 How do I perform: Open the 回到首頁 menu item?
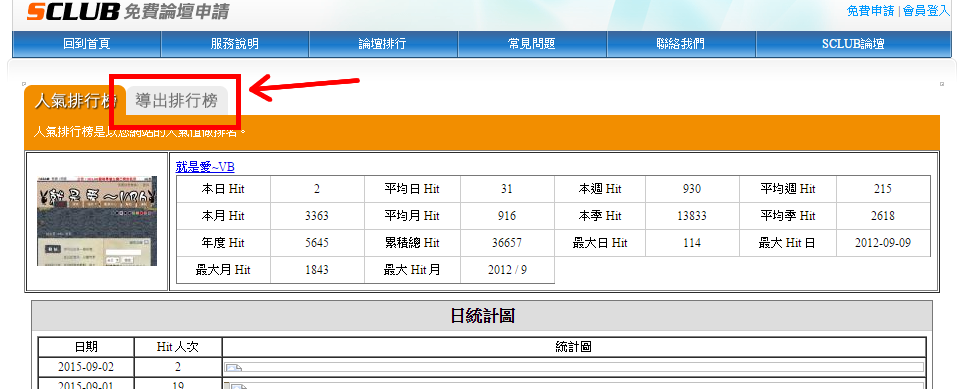87,44
